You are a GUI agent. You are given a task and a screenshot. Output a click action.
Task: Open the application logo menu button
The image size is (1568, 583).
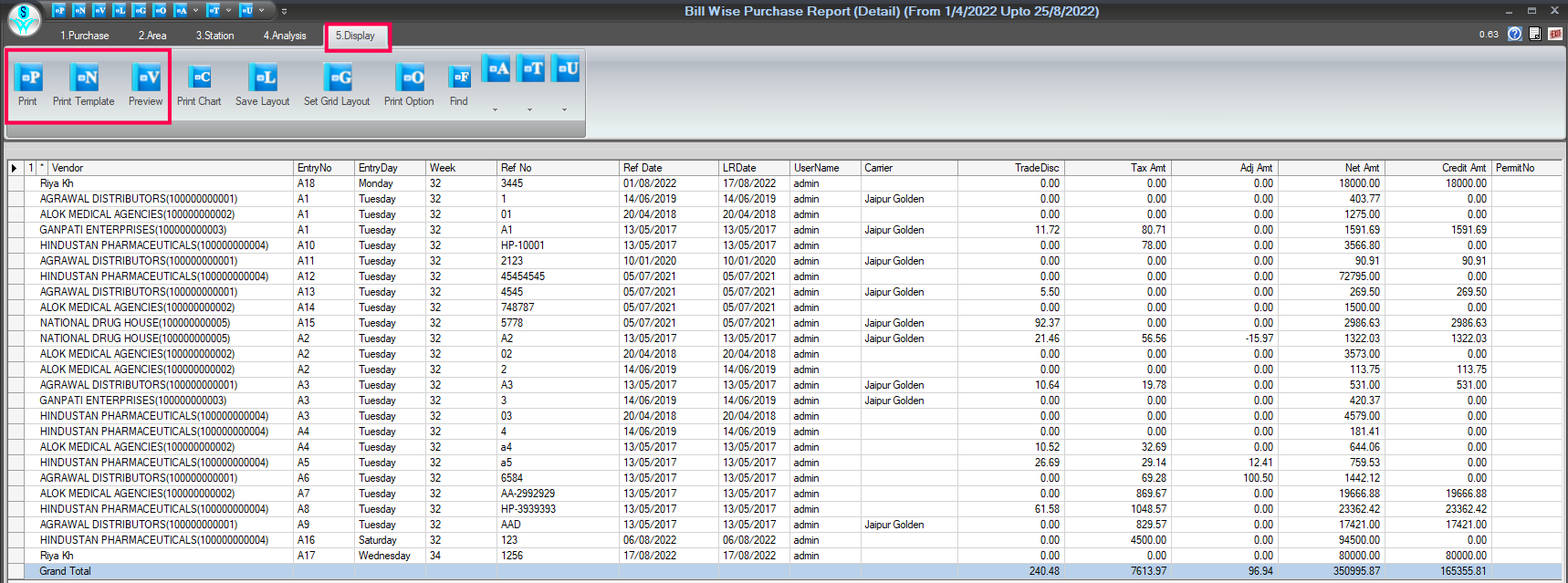[x=25, y=19]
